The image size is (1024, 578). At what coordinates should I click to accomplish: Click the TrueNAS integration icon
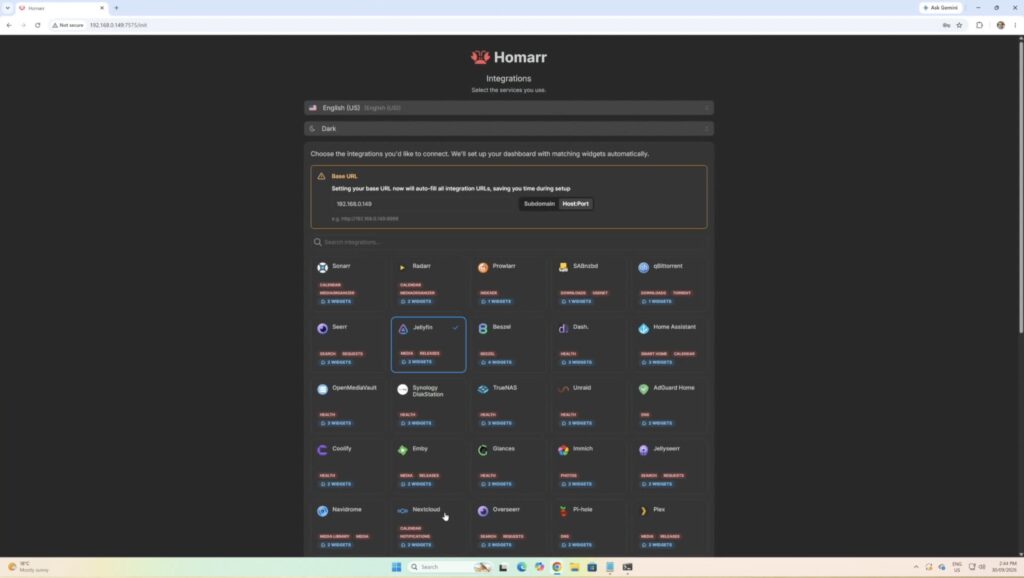(483, 389)
